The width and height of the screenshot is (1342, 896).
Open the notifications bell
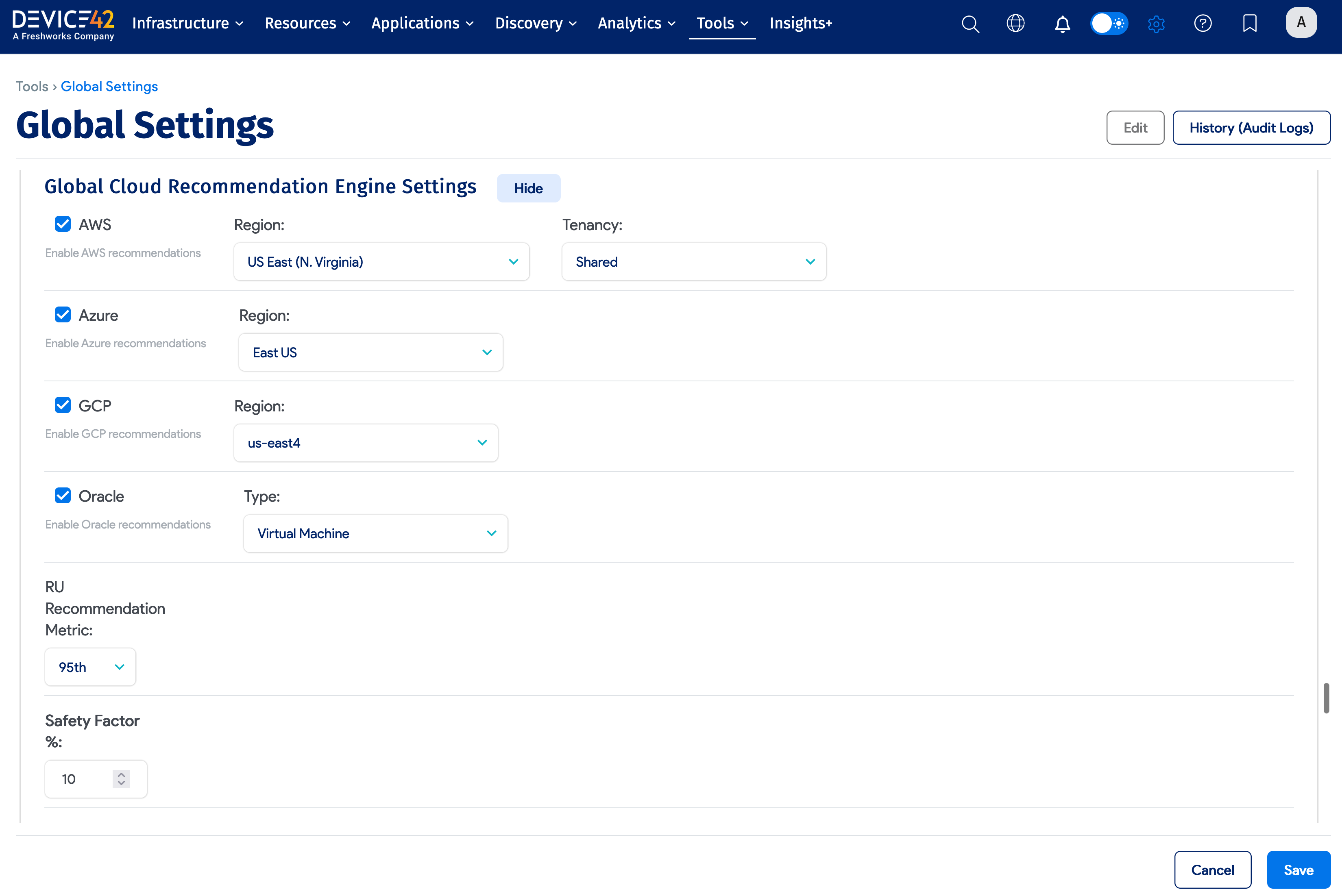coord(1062,24)
